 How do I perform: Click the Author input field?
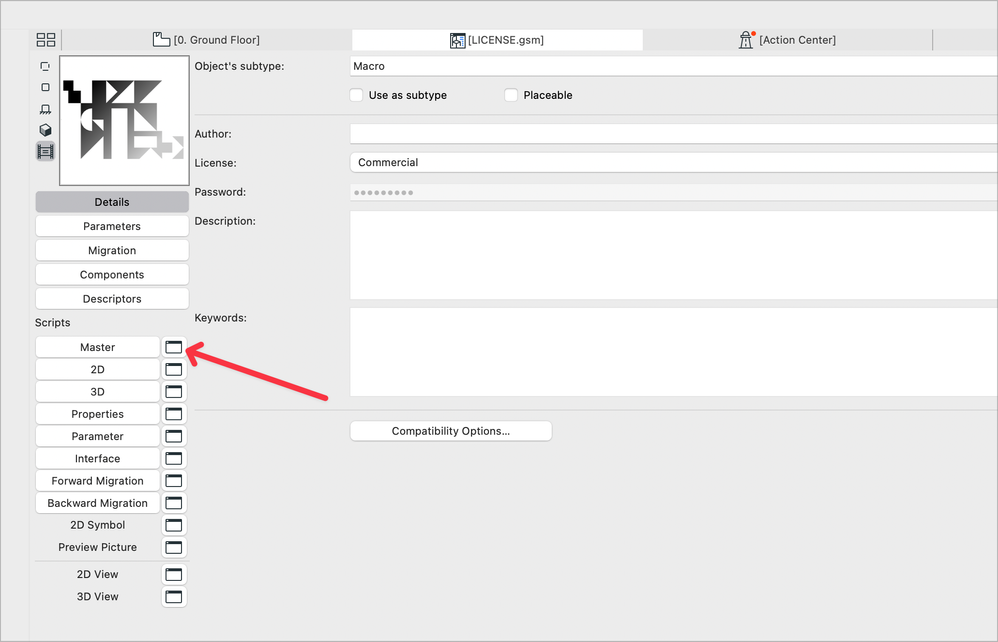coord(673,134)
